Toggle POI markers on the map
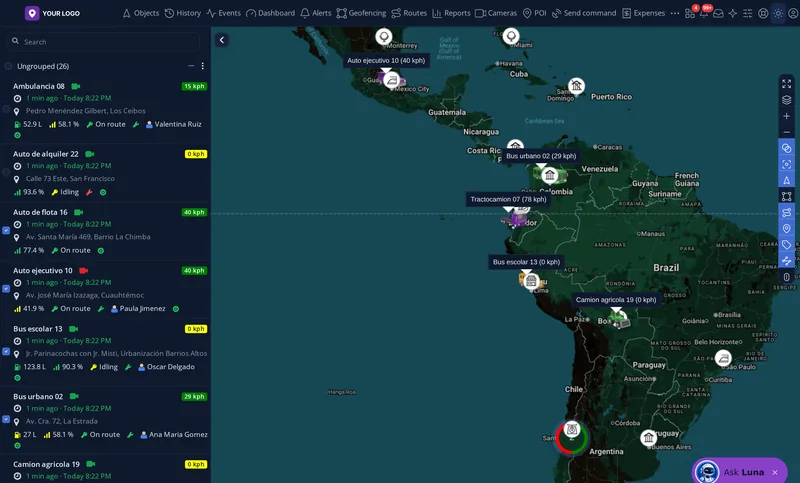This screenshot has width=800, height=483. (x=787, y=228)
